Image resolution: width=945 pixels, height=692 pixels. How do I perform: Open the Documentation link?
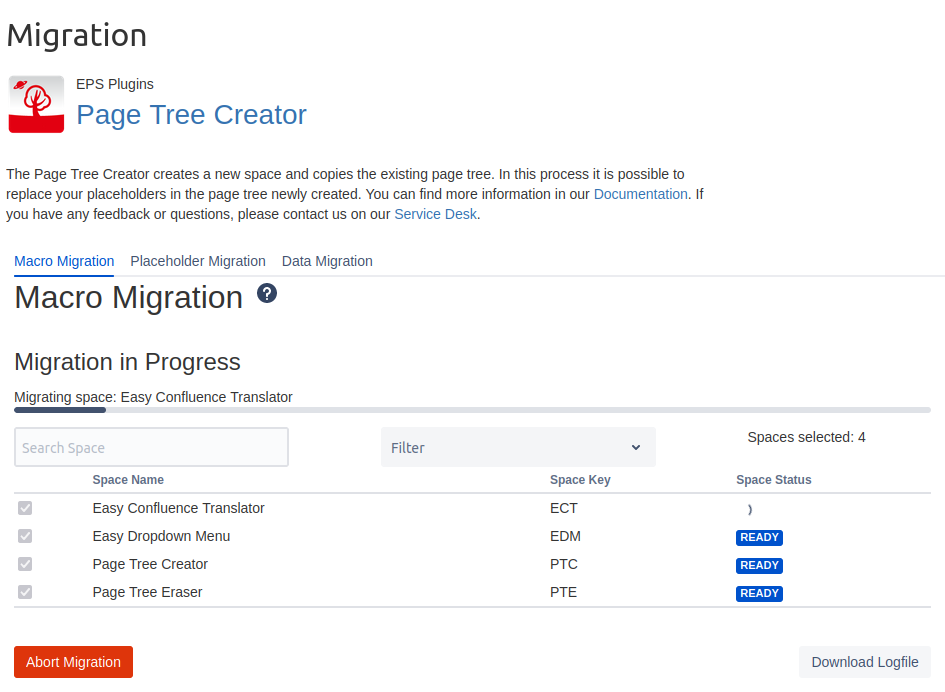pos(640,194)
